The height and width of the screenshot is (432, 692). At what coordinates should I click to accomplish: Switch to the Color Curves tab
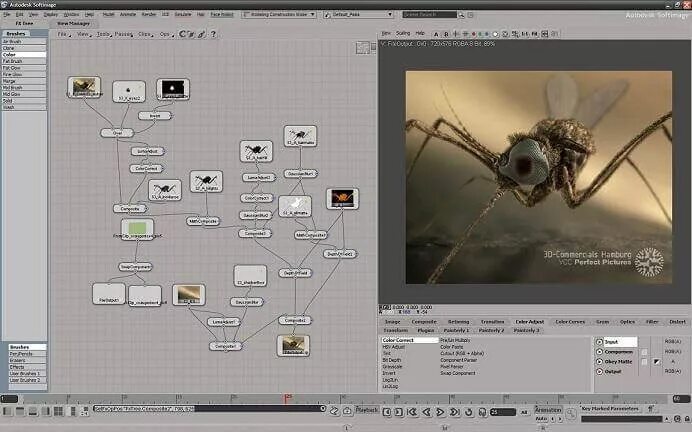click(x=570, y=322)
